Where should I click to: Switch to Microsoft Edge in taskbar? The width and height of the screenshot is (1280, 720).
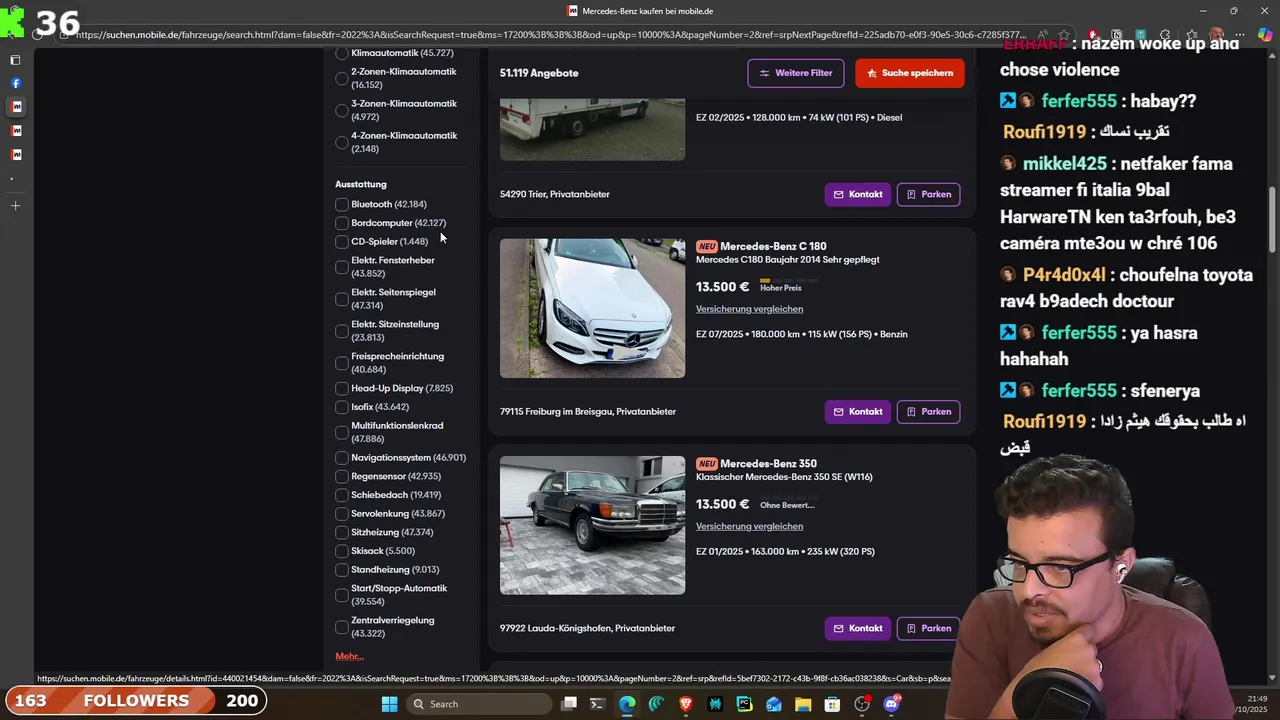[627, 704]
